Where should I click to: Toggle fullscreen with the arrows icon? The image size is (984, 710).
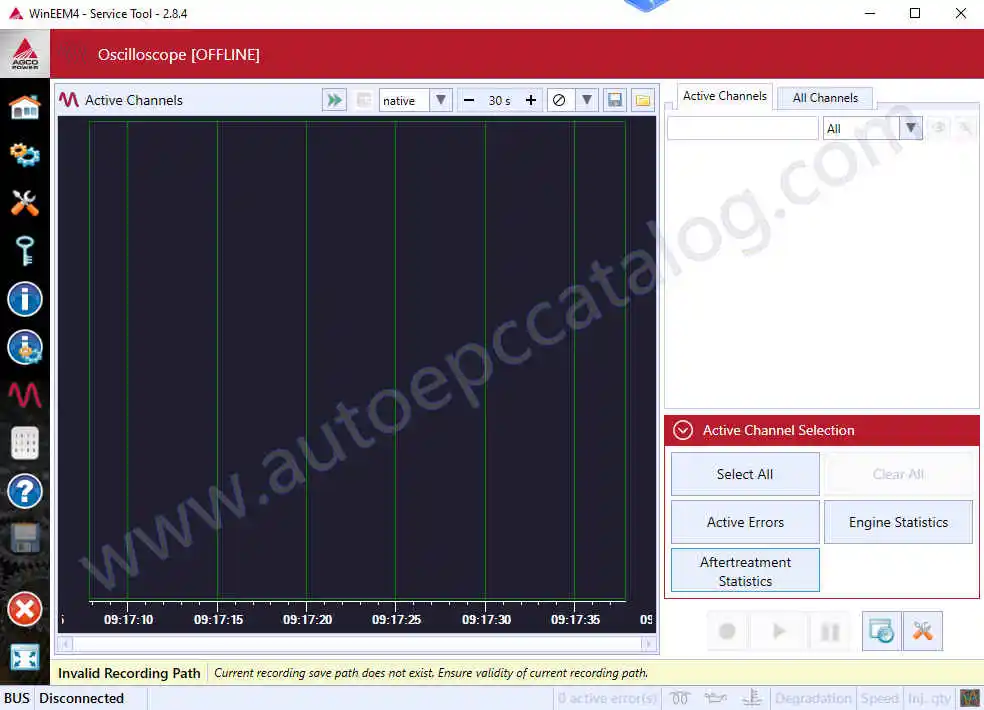(x=25, y=657)
